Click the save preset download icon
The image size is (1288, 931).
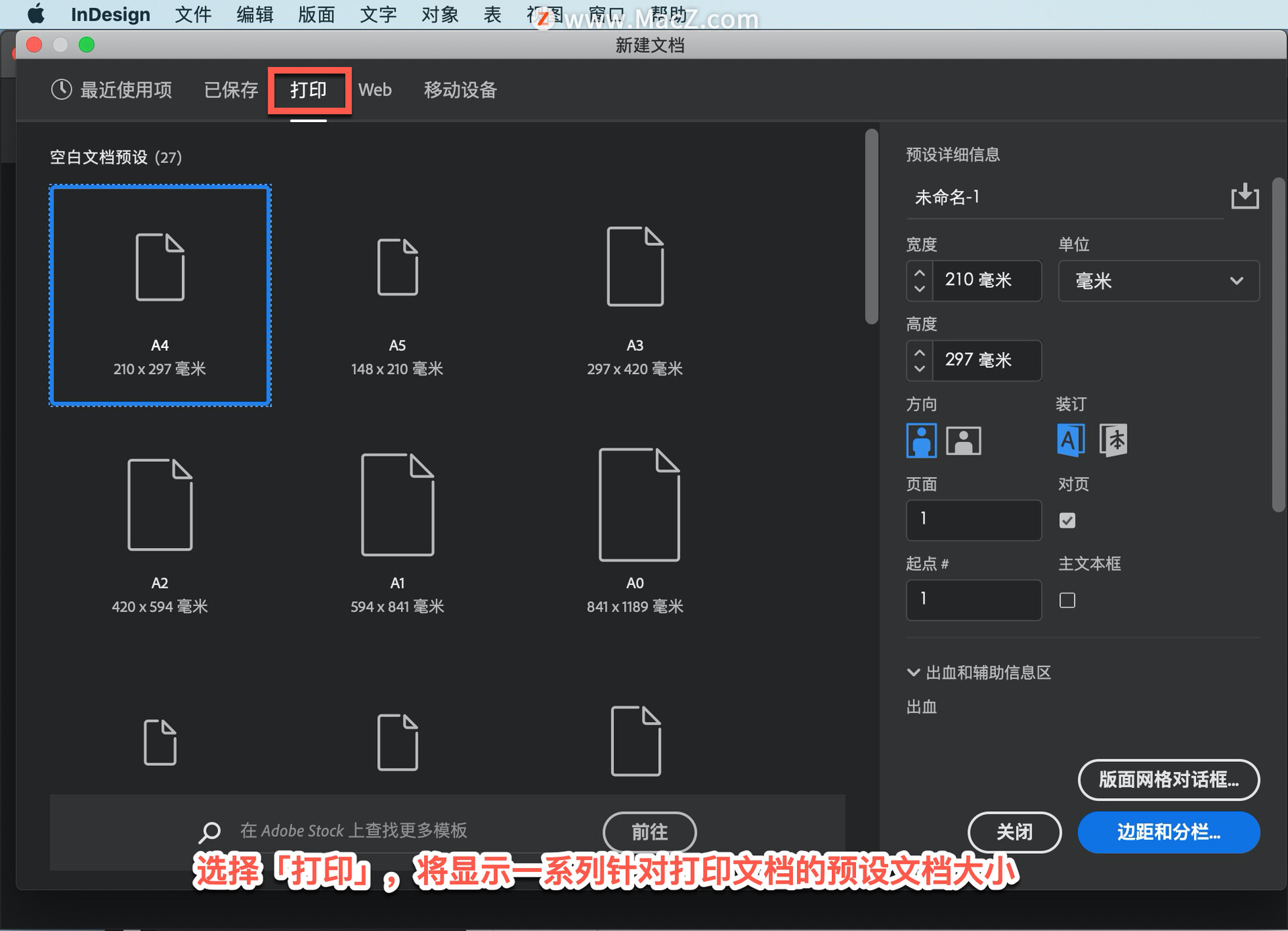(1244, 197)
